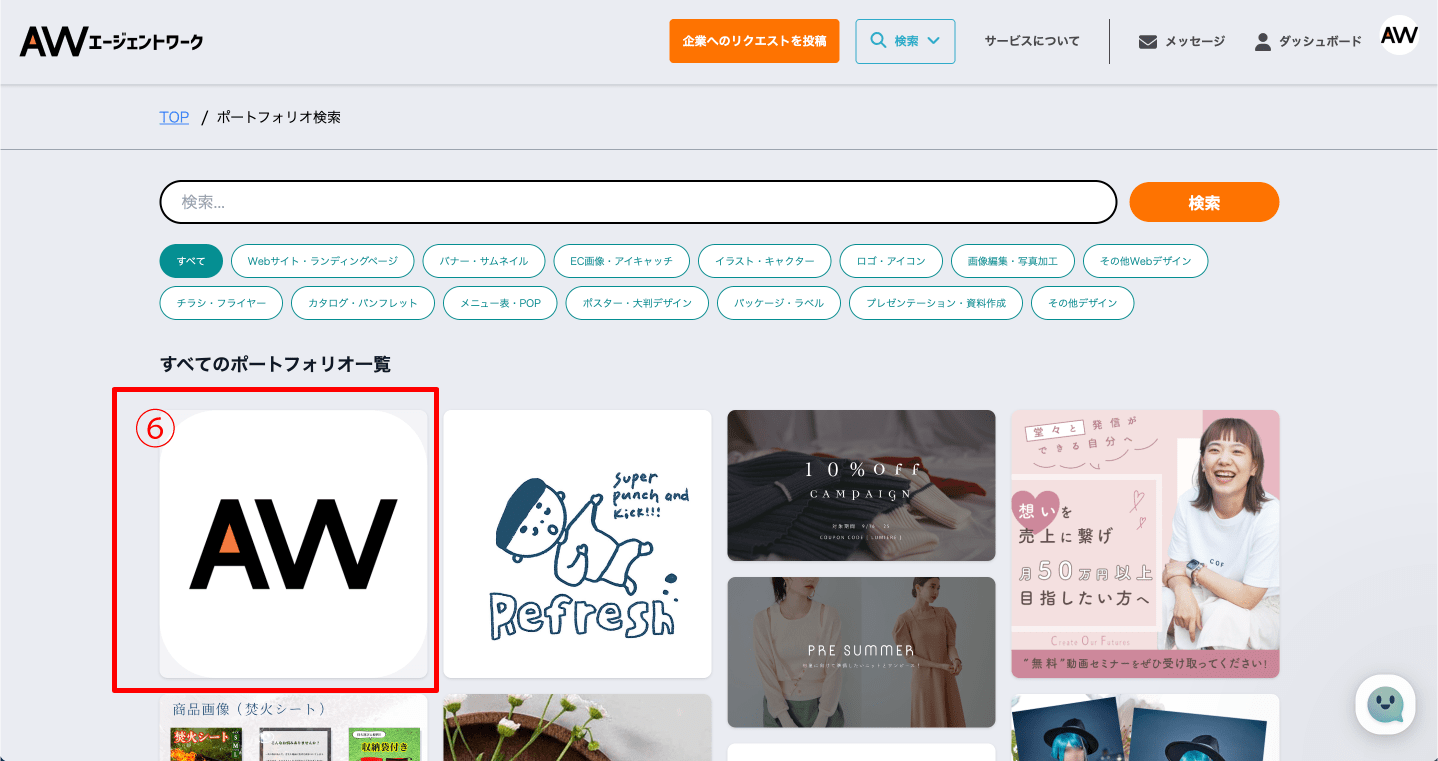
Task: Open the Refresh illustration portfolio
Action: point(577,544)
